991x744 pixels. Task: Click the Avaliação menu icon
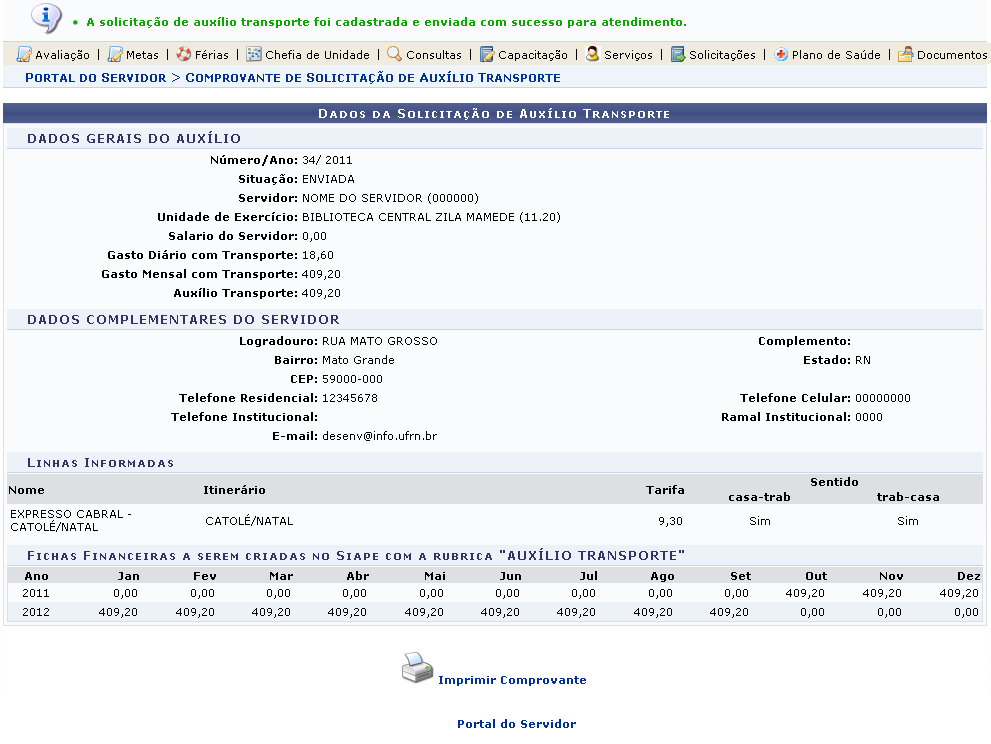pyautogui.click(x=24, y=55)
